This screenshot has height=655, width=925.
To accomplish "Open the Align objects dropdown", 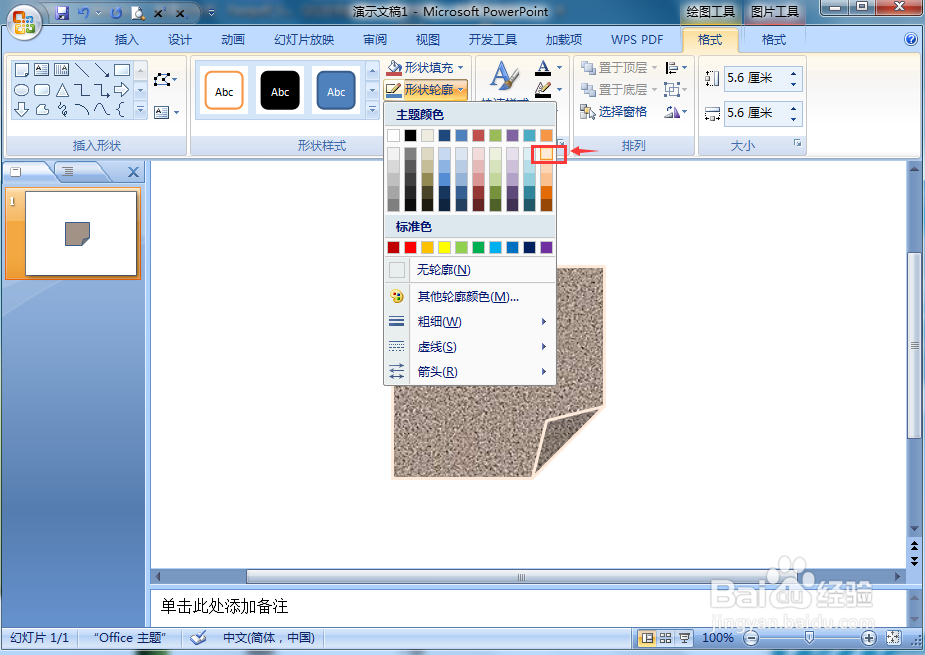I will (675, 68).
